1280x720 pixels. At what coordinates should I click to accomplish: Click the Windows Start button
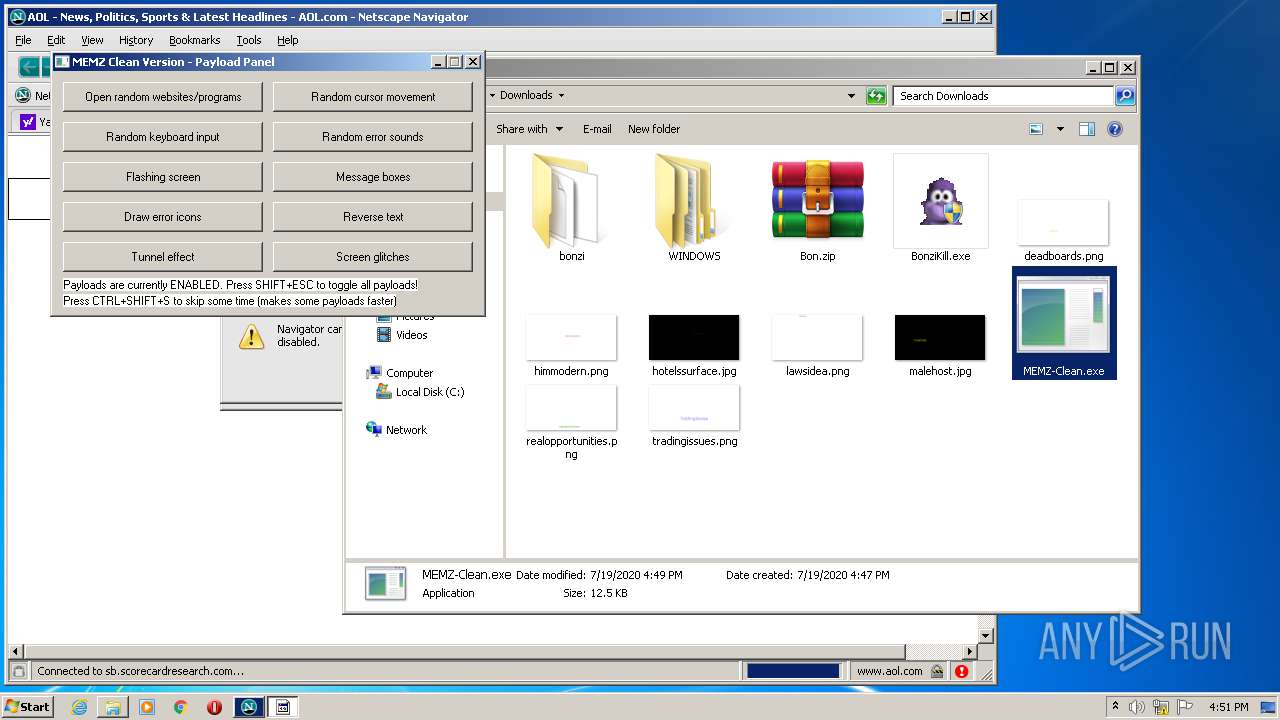pyautogui.click(x=27, y=707)
